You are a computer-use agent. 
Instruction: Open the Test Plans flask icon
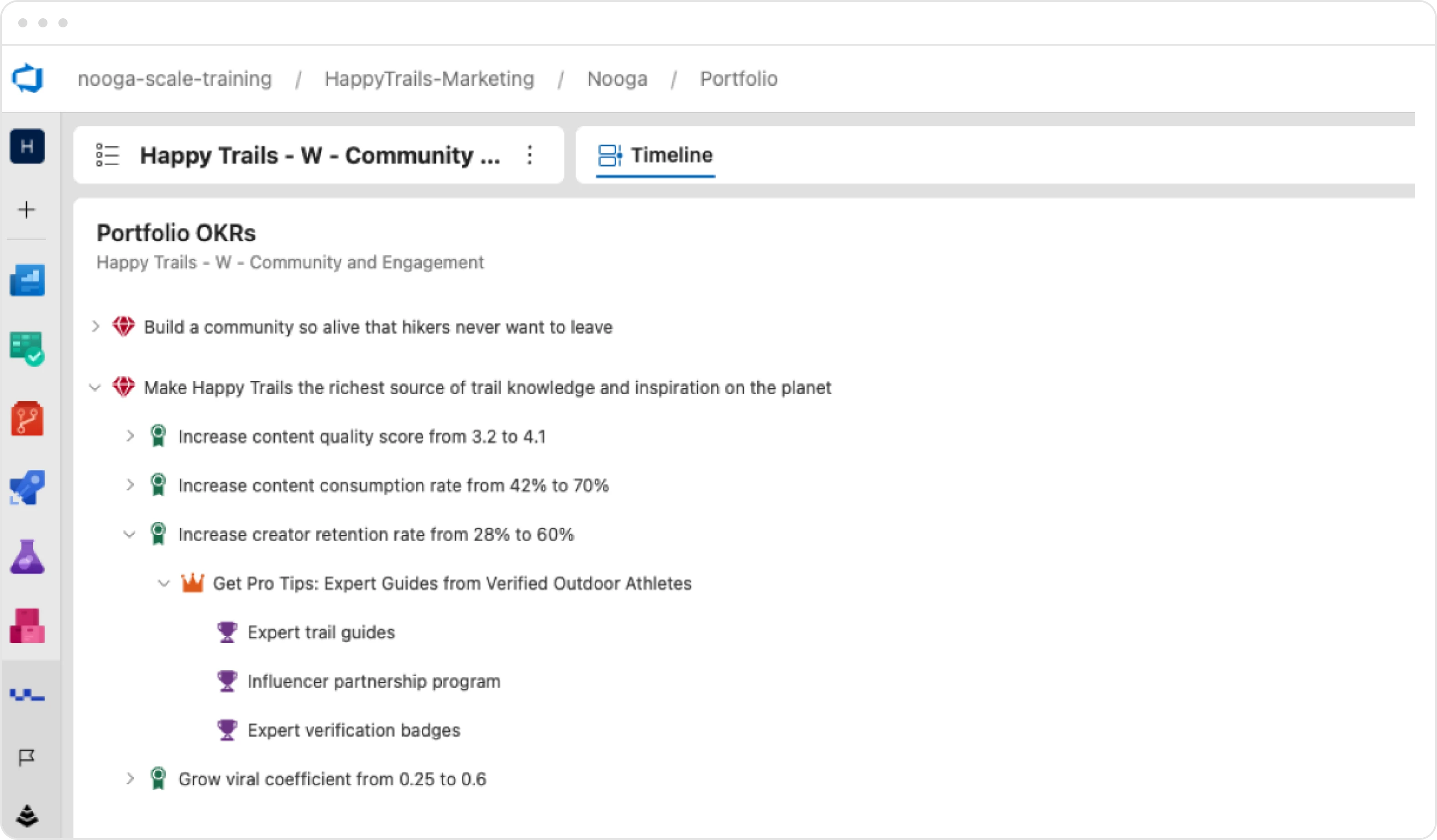tap(27, 556)
